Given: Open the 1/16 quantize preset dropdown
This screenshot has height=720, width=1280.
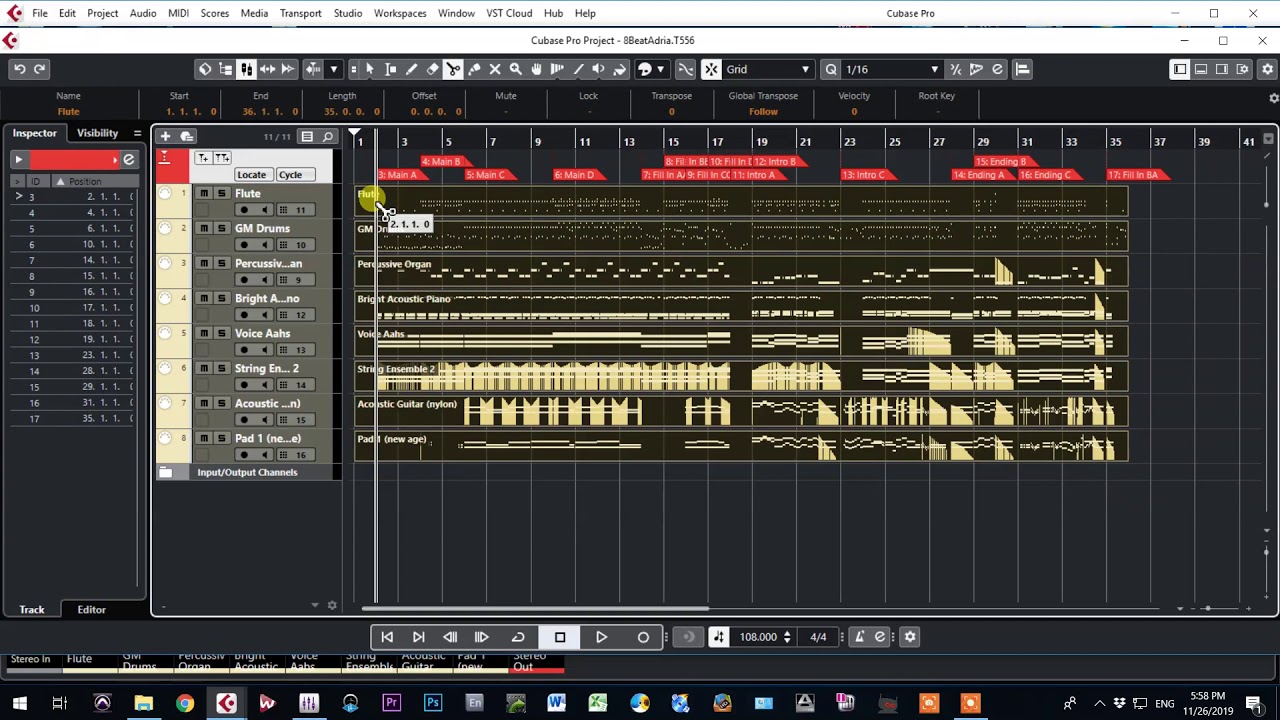Looking at the screenshot, I should tap(892, 69).
